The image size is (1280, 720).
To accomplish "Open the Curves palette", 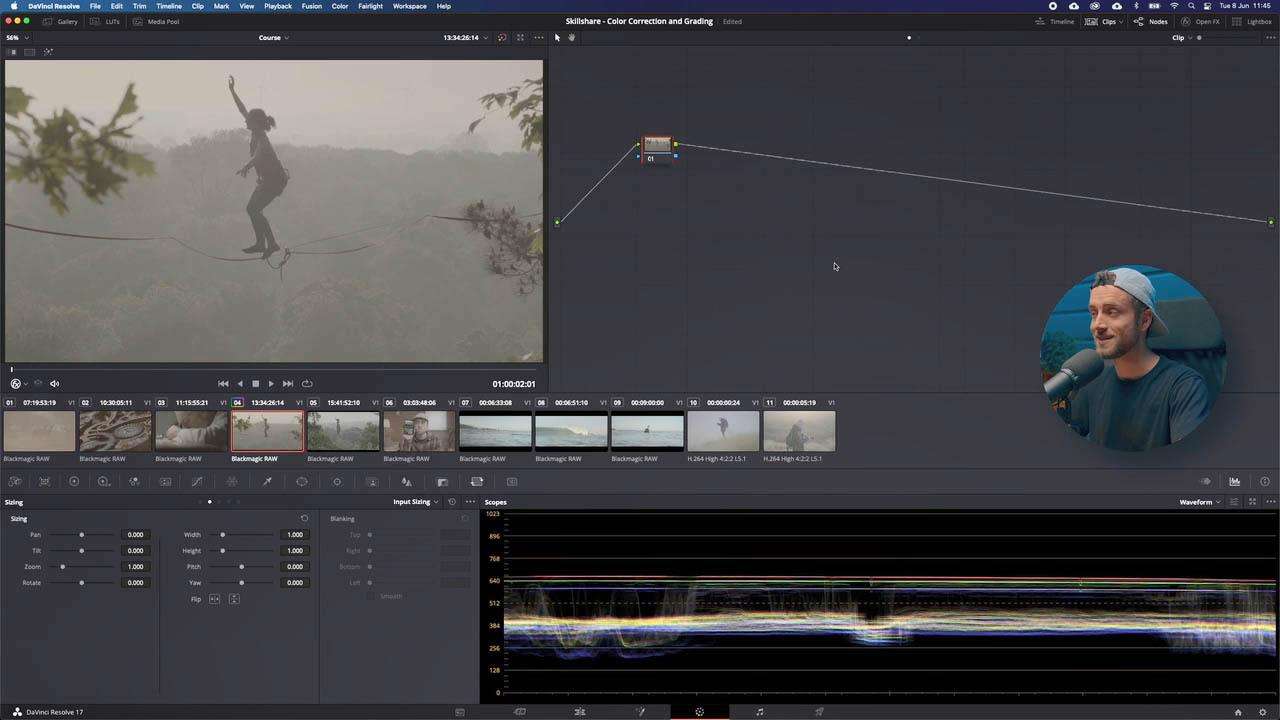I will click(x=196, y=482).
